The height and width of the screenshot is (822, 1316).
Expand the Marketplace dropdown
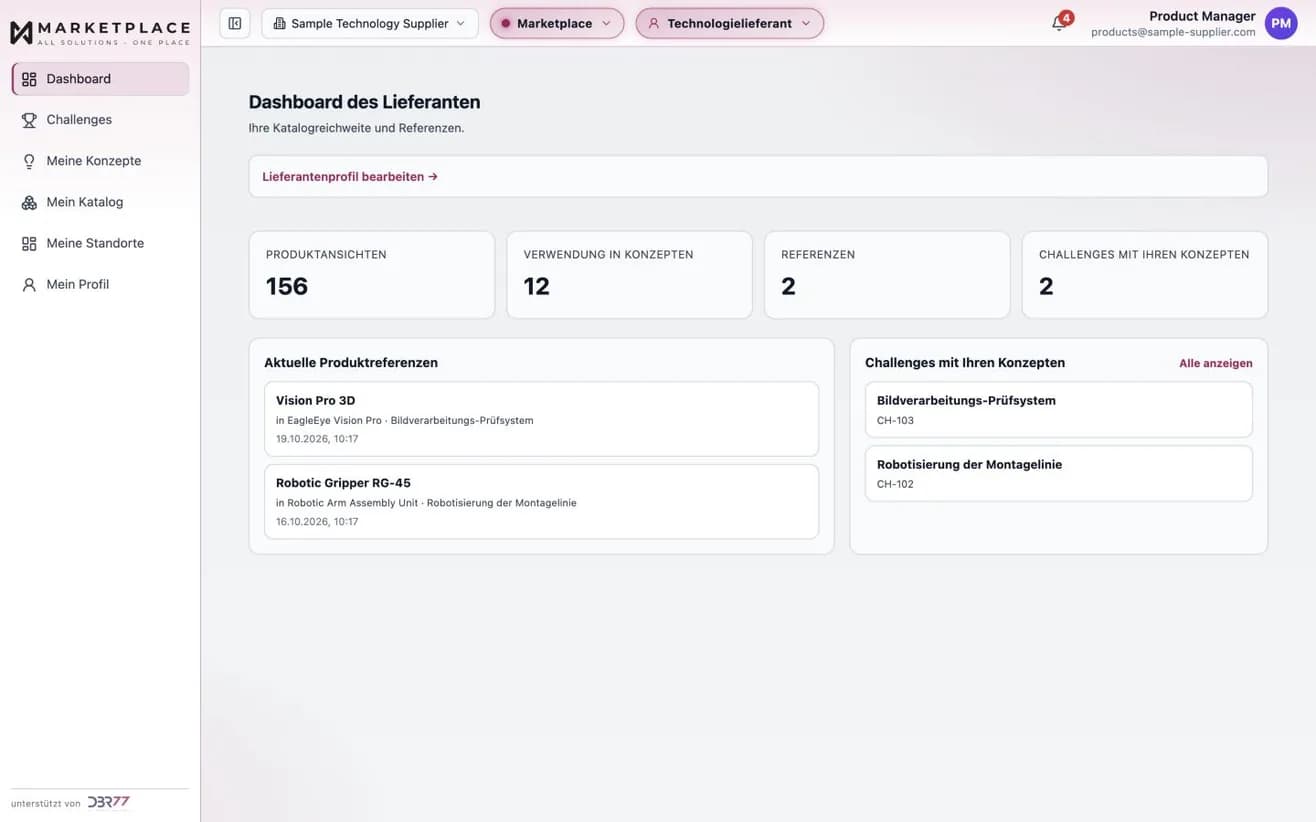coord(557,23)
